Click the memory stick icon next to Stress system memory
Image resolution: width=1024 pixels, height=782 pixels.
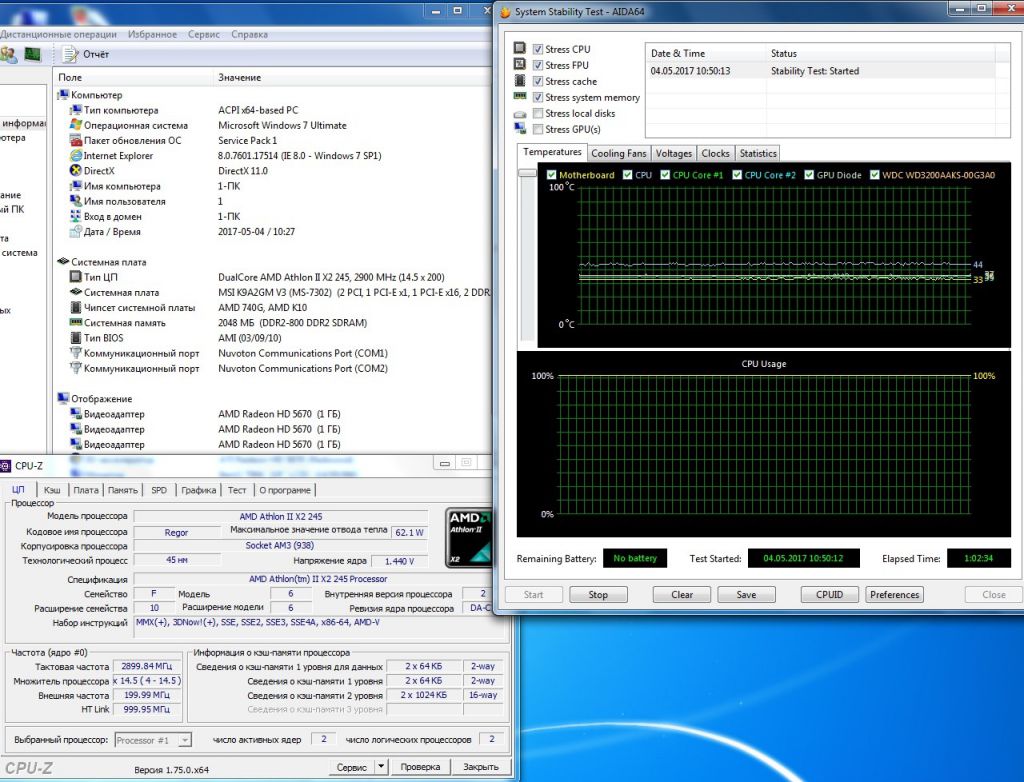pos(520,96)
